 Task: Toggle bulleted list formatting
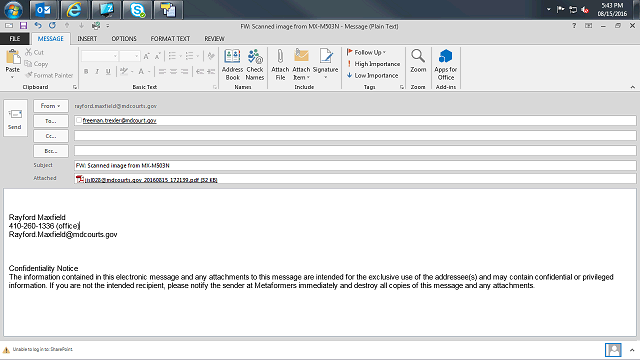(x=172, y=56)
